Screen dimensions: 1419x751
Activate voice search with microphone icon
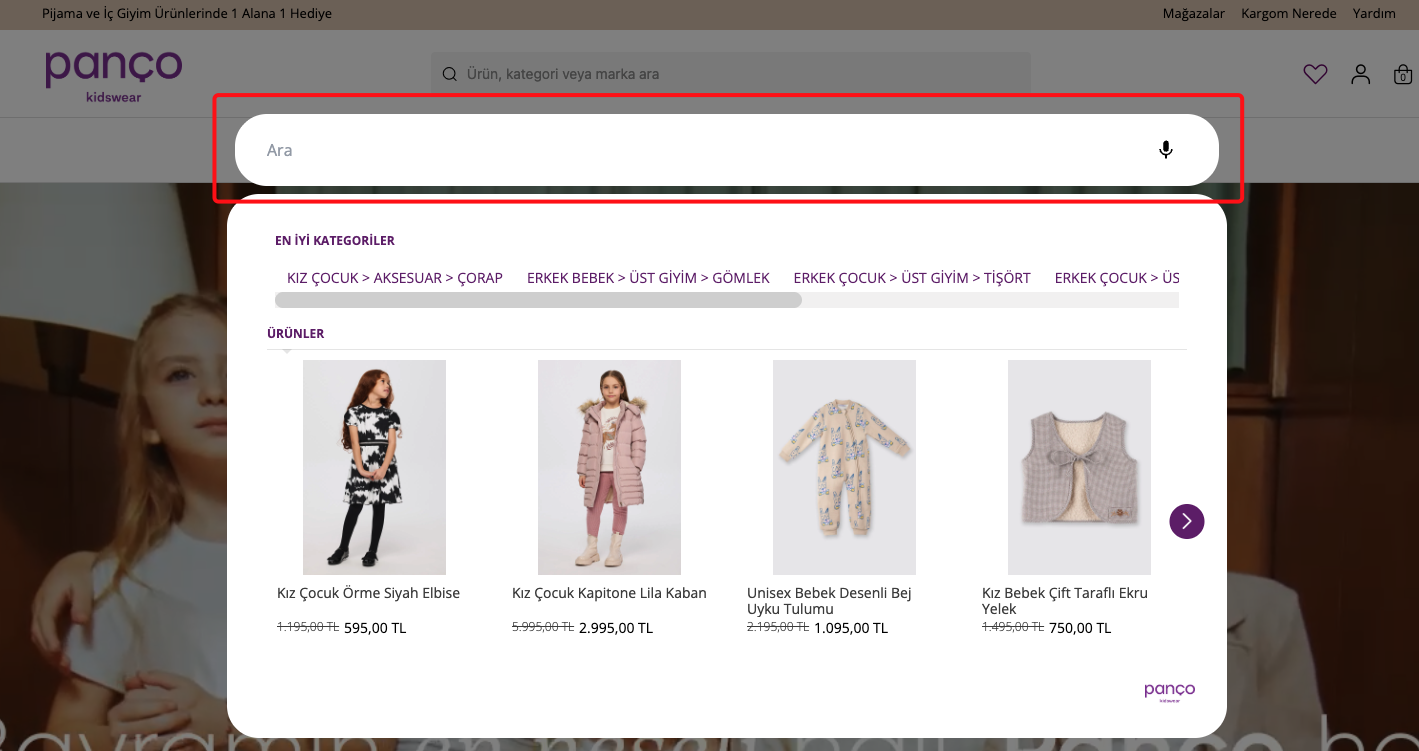coord(1165,149)
